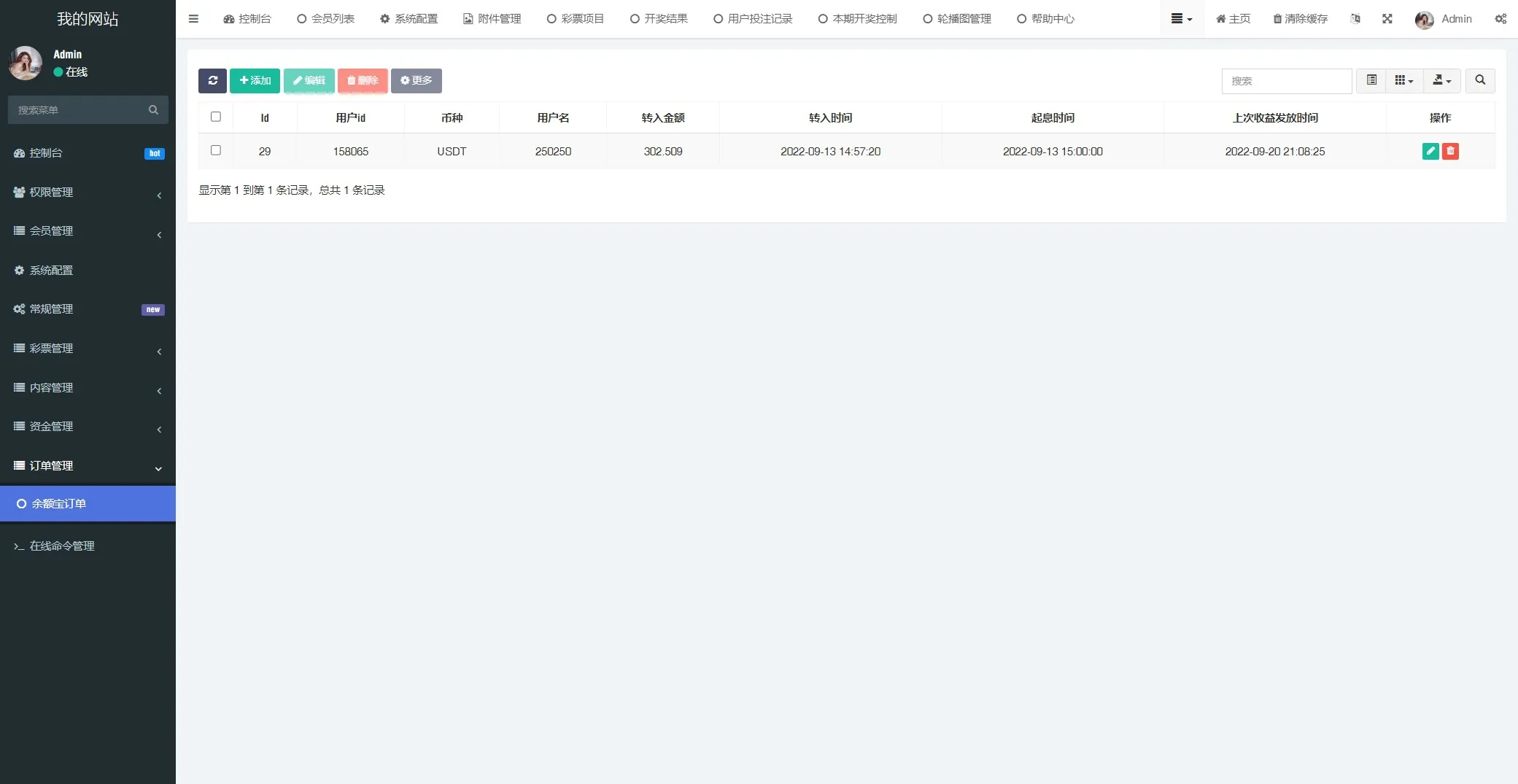The width and height of the screenshot is (1518, 784).
Task: Click the hamburger menu icon at top left
Action: pyautogui.click(x=193, y=18)
